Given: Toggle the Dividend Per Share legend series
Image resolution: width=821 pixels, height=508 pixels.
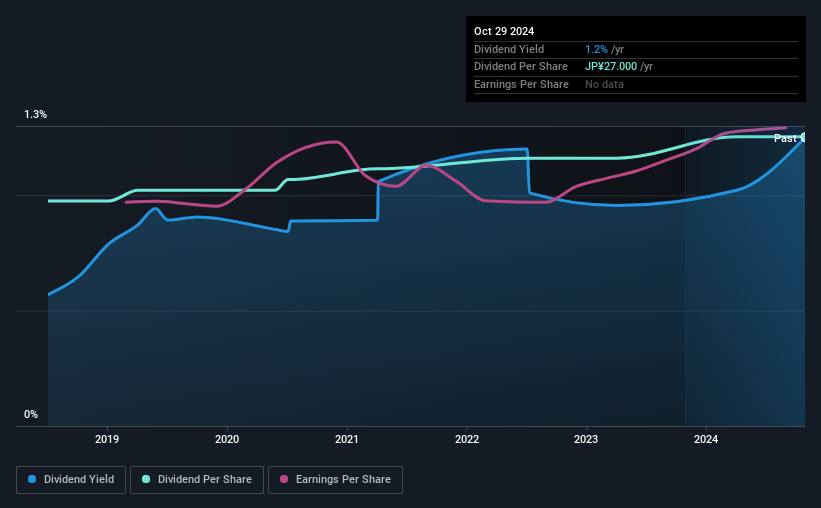Looking at the screenshot, I should click(x=197, y=480).
